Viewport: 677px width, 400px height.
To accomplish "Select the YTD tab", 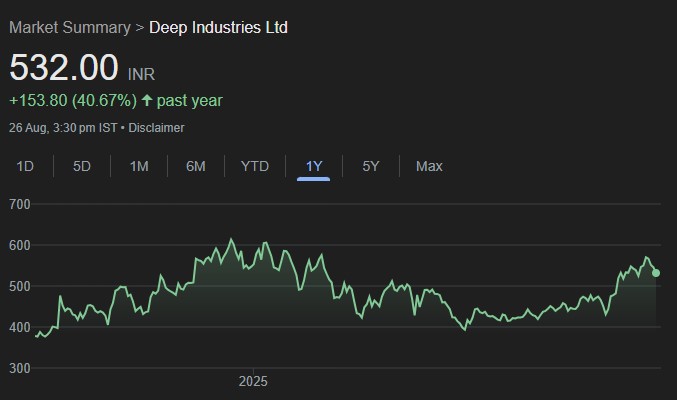I will [255, 166].
